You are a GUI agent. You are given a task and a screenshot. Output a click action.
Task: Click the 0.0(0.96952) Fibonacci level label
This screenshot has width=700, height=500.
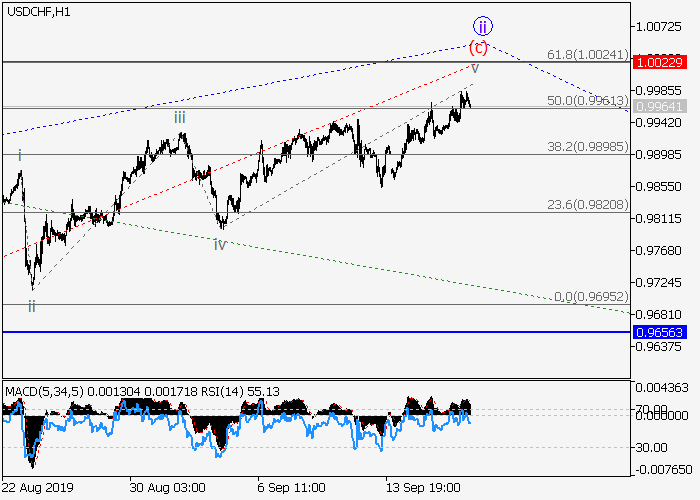pyautogui.click(x=590, y=297)
